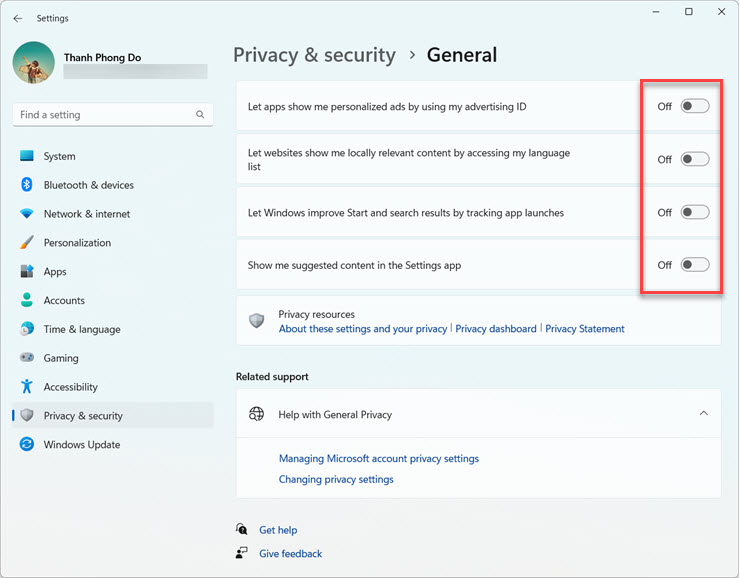Viewport: 740px width, 578px height.
Task: Select the Network & internet Wi-Fi icon
Action: [27, 213]
